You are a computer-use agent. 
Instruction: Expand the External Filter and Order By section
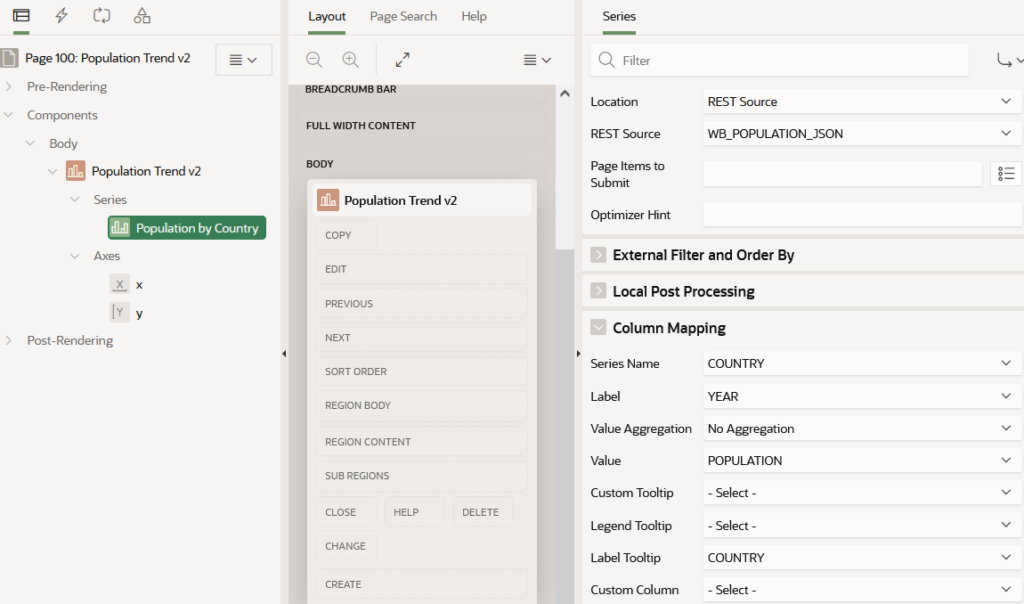[599, 255]
